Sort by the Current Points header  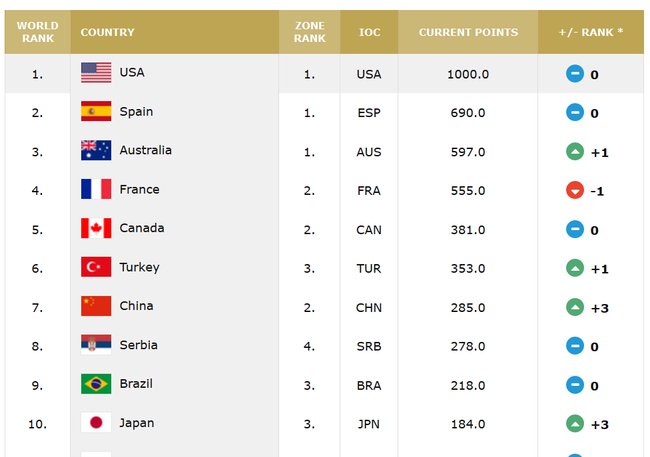coord(468,32)
